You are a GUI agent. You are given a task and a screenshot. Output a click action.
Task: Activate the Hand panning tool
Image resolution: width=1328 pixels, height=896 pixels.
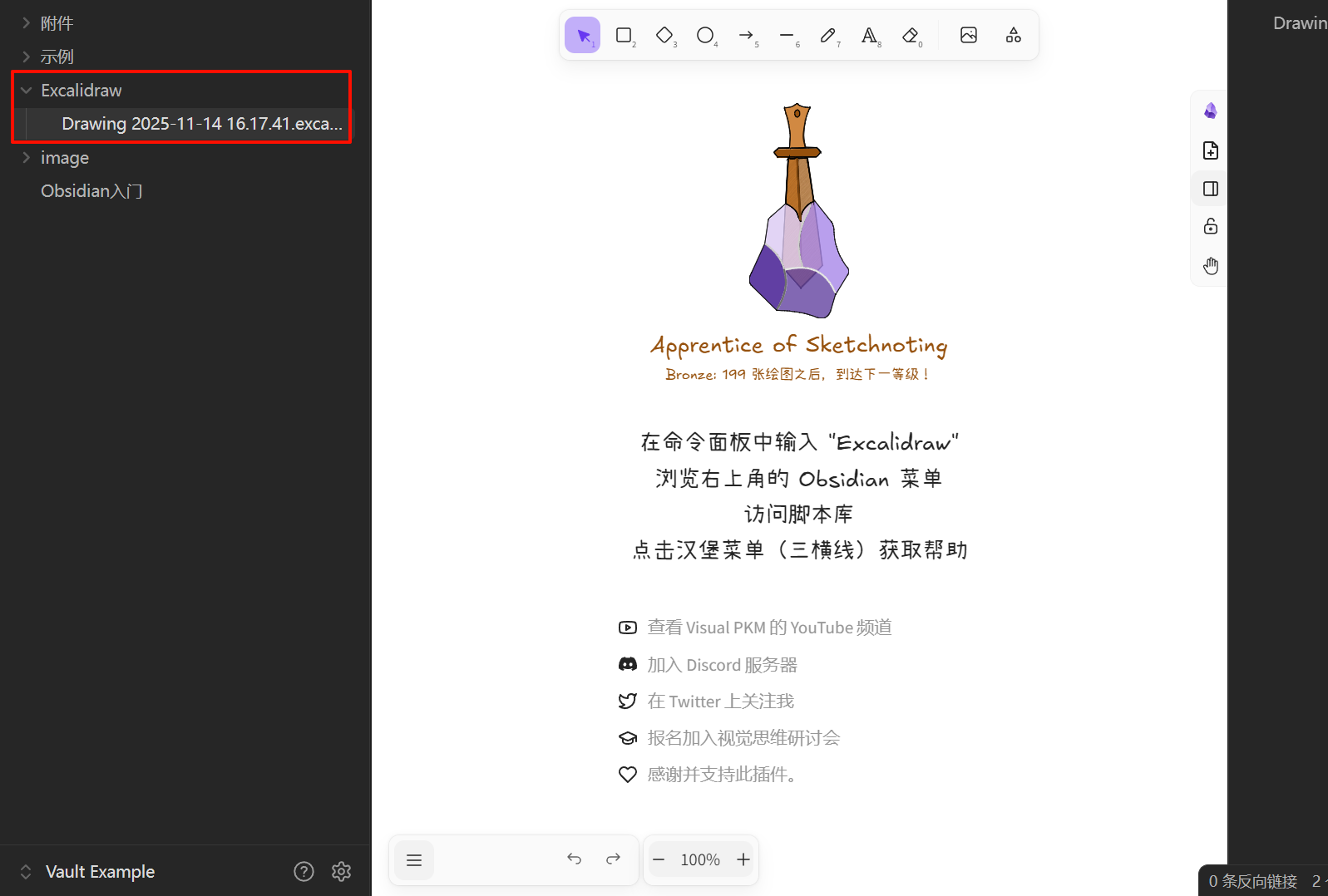(1211, 266)
